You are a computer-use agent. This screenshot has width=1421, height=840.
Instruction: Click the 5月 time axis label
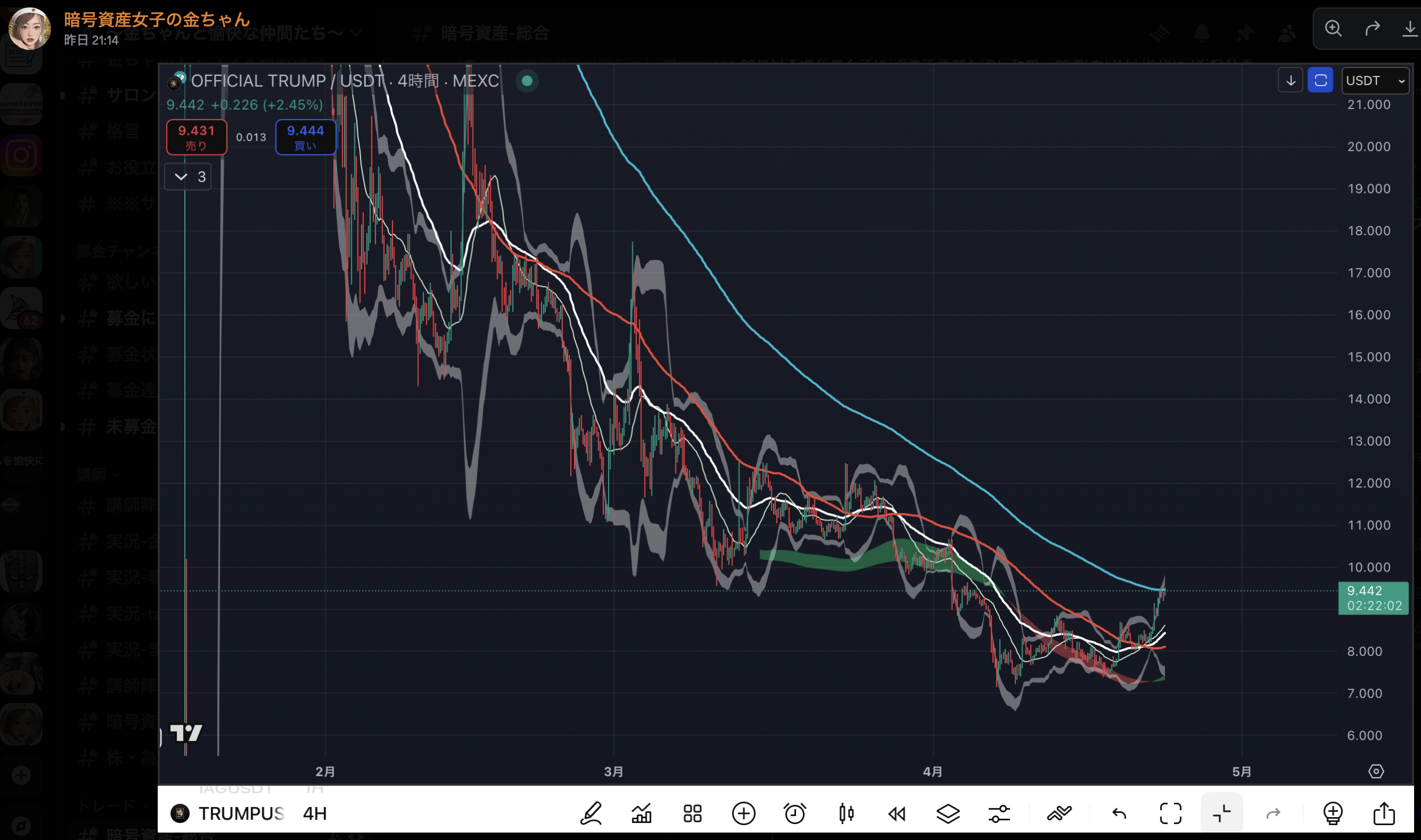(1242, 772)
